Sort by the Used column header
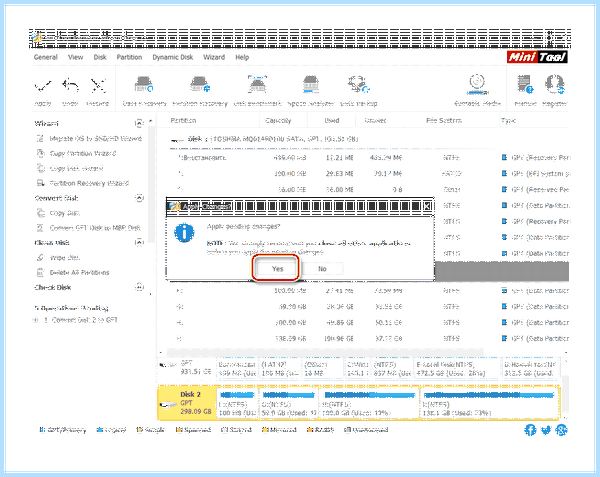 tap(332, 120)
